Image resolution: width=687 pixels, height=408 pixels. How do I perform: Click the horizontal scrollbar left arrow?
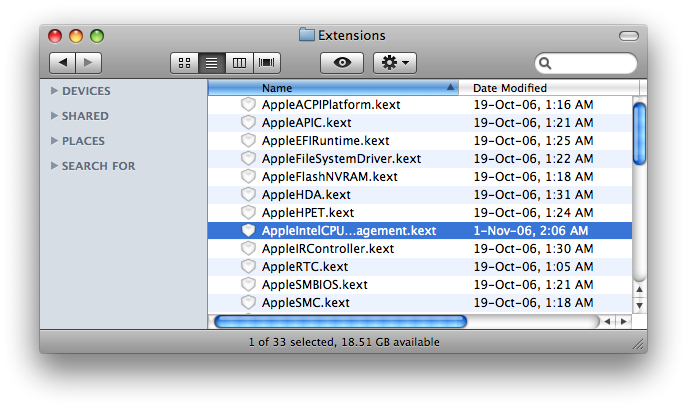tap(607, 322)
